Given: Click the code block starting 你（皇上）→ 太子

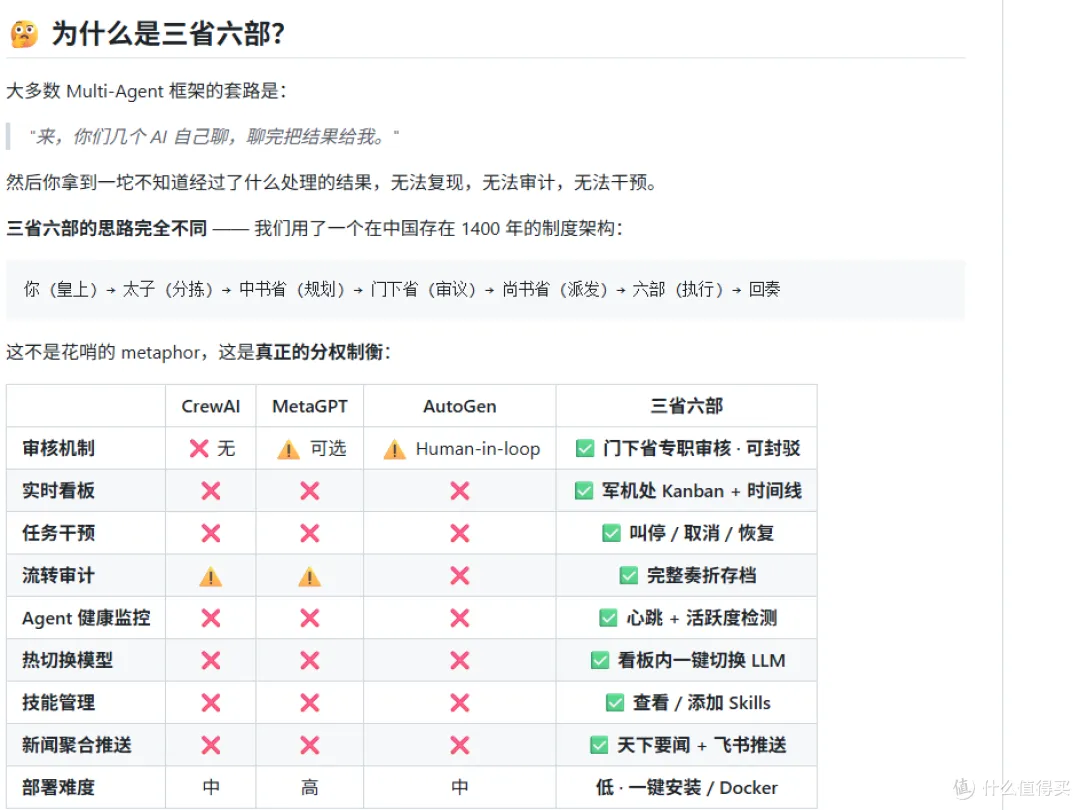Looking at the screenshot, I should (486, 289).
